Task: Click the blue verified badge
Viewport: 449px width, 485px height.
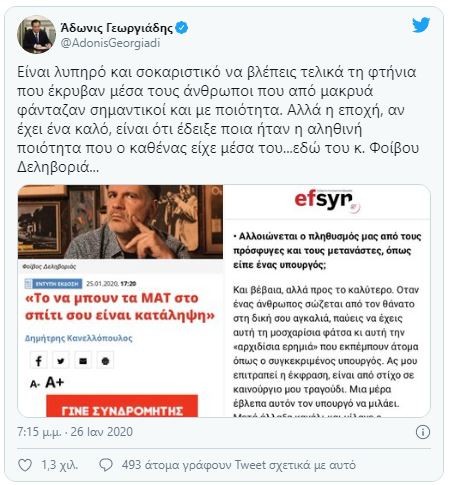Action: click(x=182, y=28)
